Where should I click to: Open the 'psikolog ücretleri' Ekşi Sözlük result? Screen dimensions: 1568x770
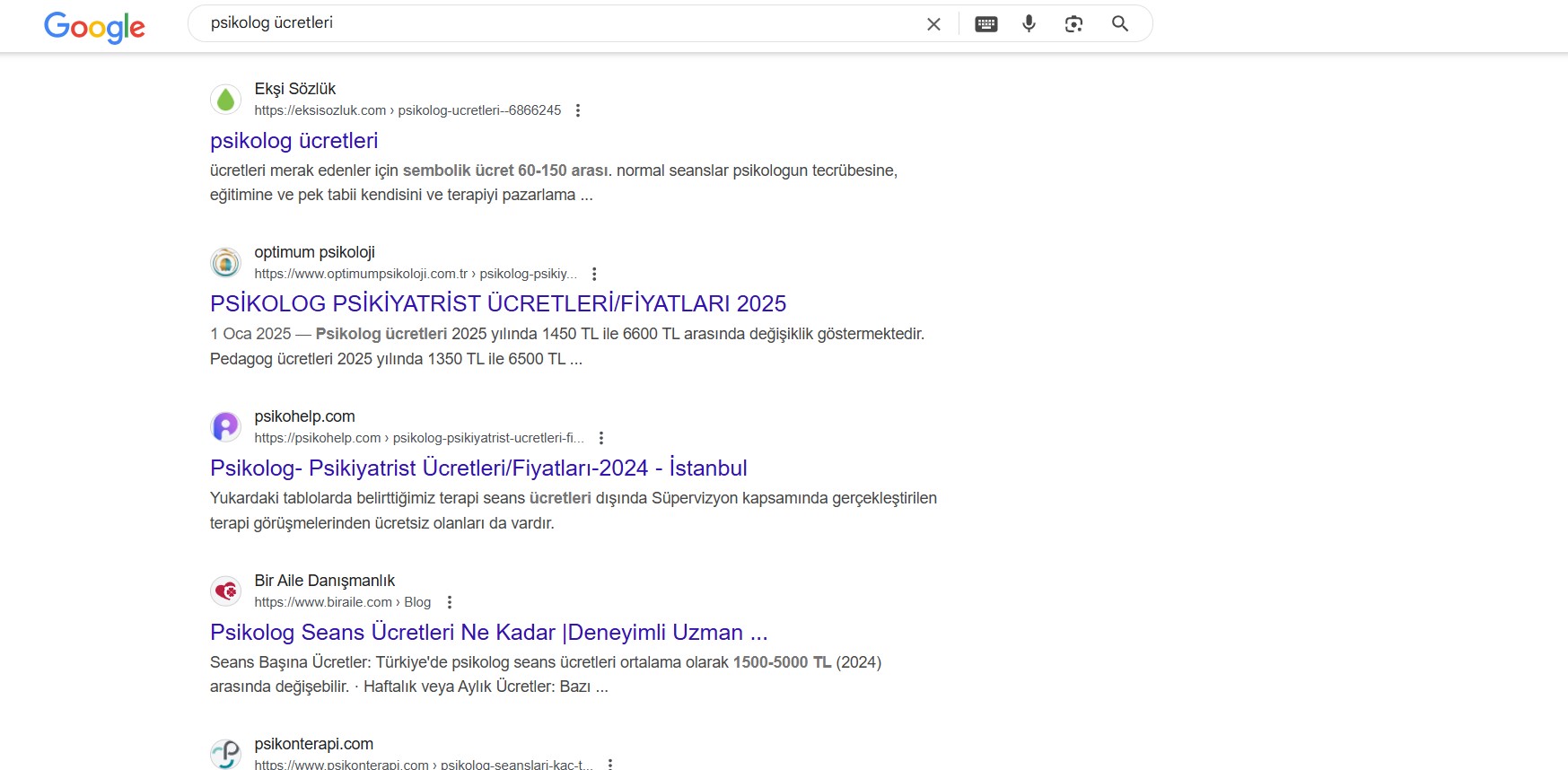pos(294,141)
